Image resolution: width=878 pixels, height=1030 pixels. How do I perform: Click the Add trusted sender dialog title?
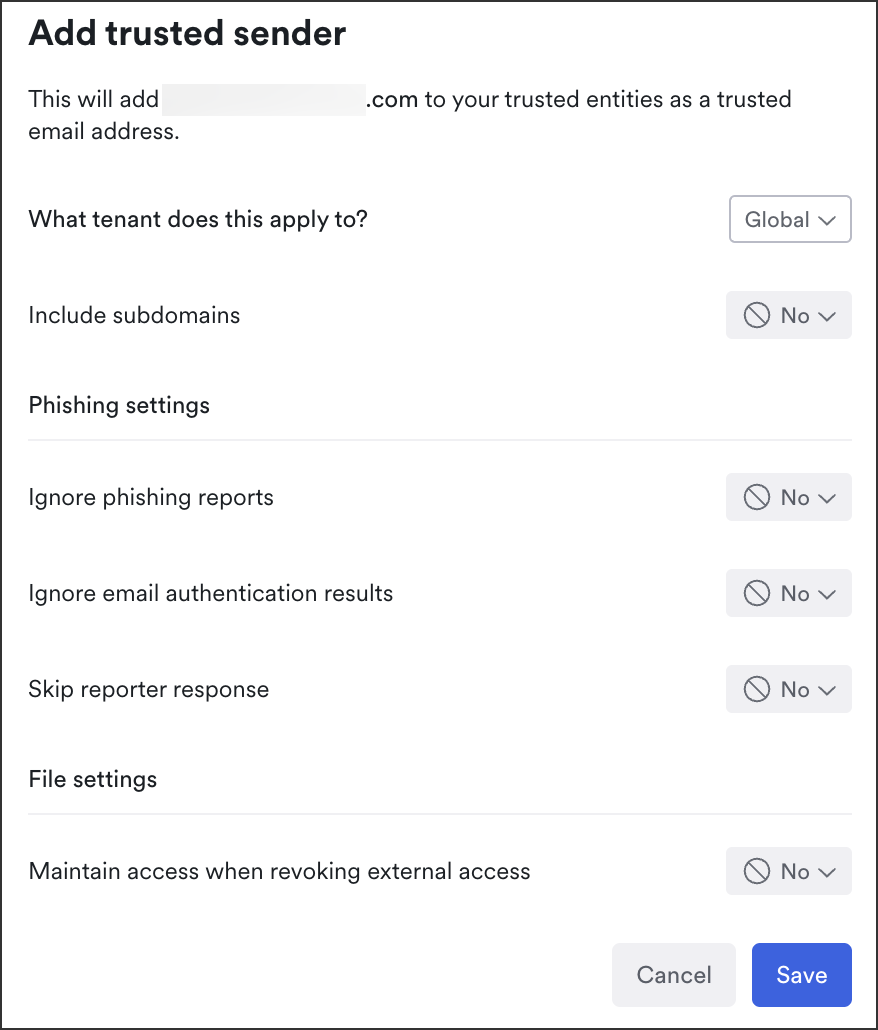coord(187,33)
